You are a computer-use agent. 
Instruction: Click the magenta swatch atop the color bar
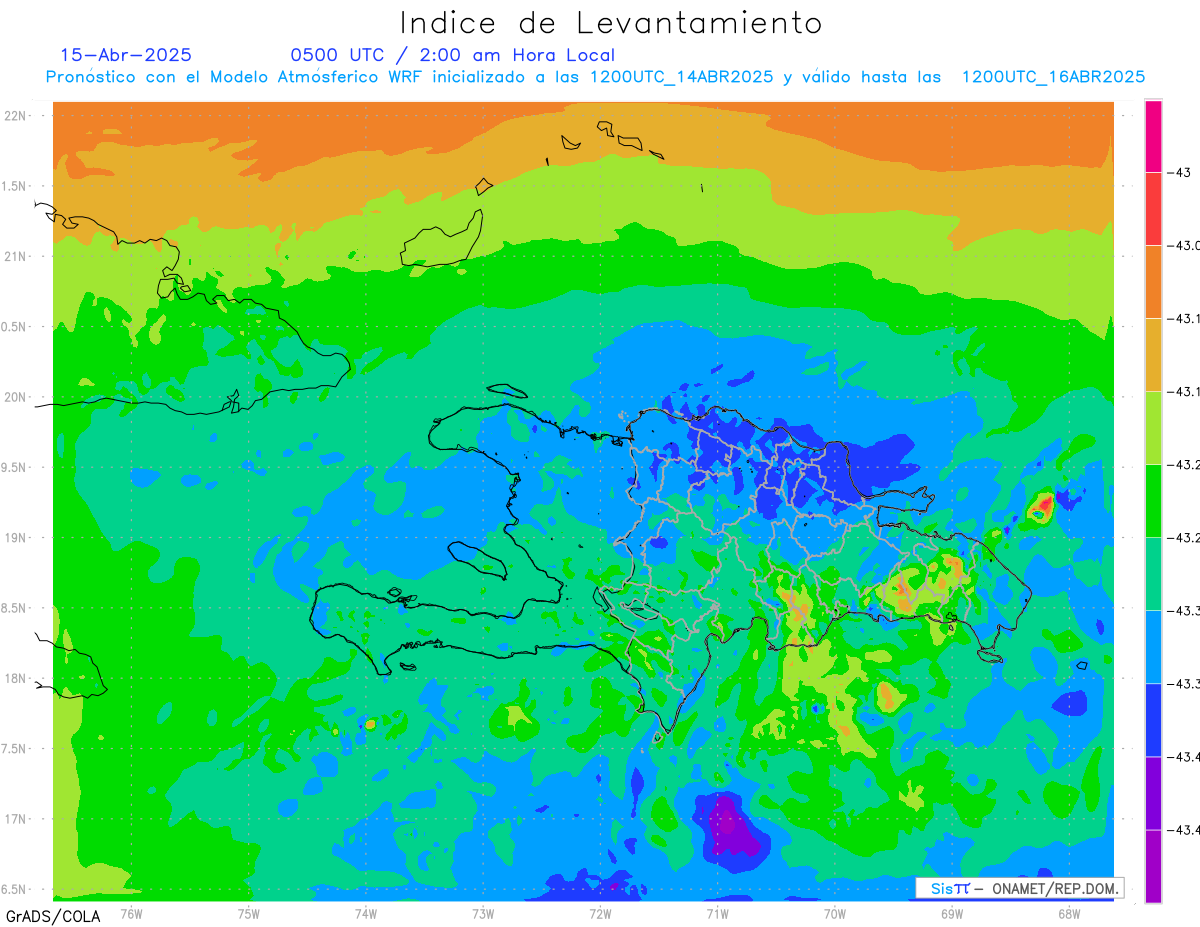tap(1153, 136)
